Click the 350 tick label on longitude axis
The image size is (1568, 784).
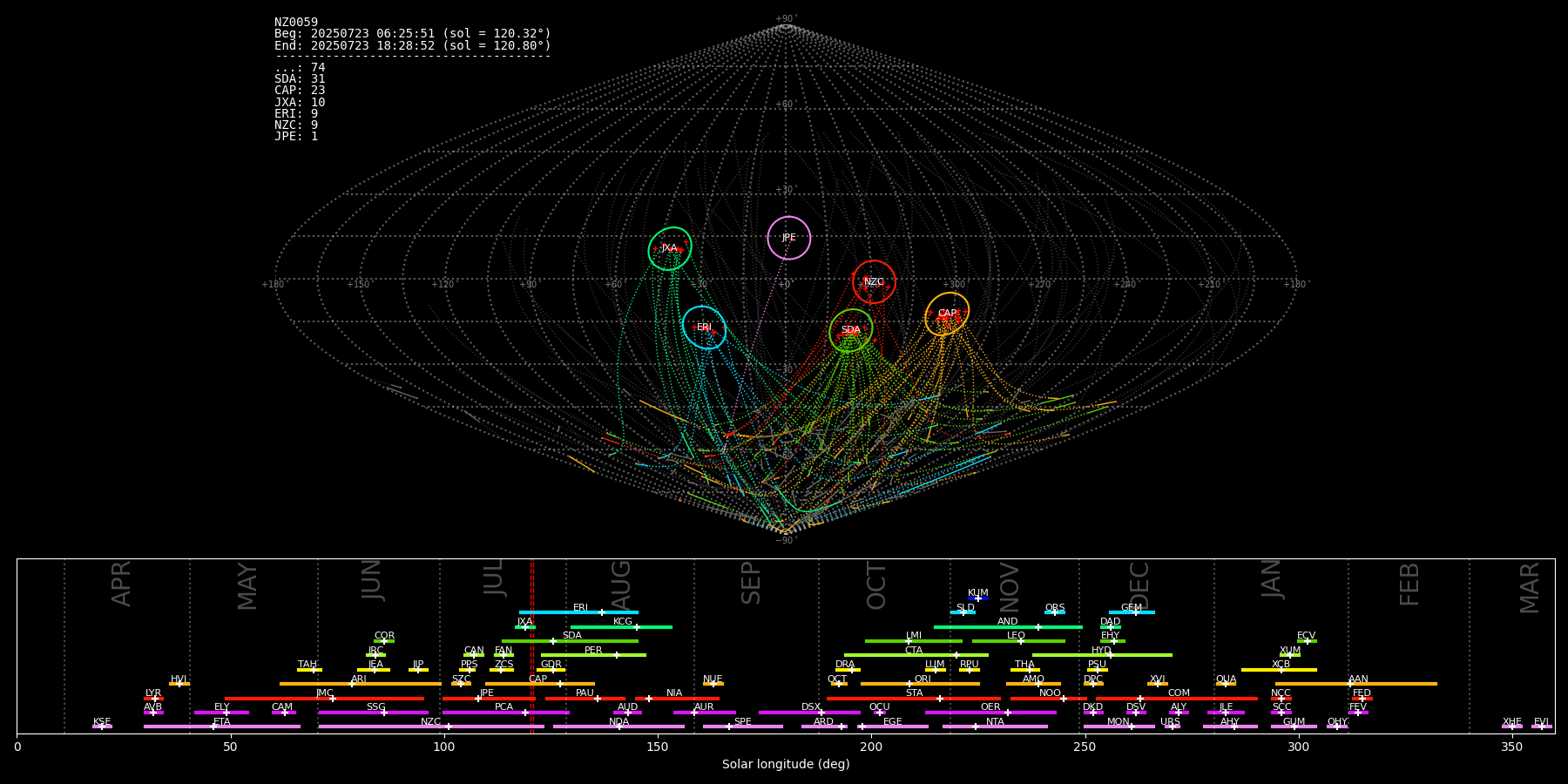click(1512, 747)
